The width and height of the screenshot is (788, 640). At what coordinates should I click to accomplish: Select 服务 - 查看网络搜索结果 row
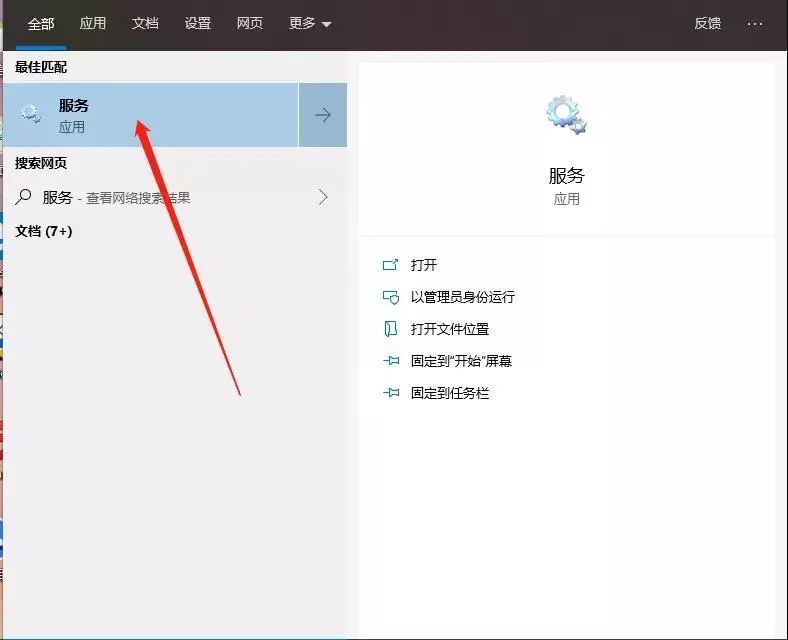[174, 197]
